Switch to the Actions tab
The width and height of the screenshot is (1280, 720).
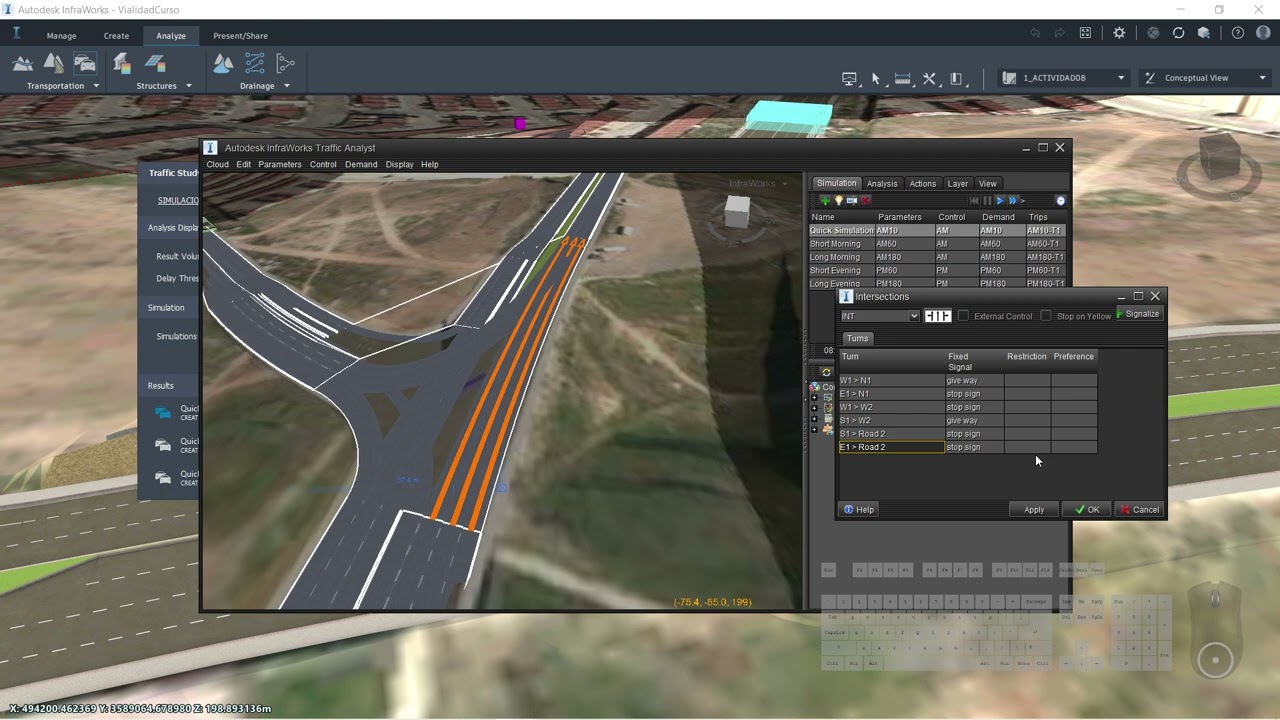pos(922,184)
